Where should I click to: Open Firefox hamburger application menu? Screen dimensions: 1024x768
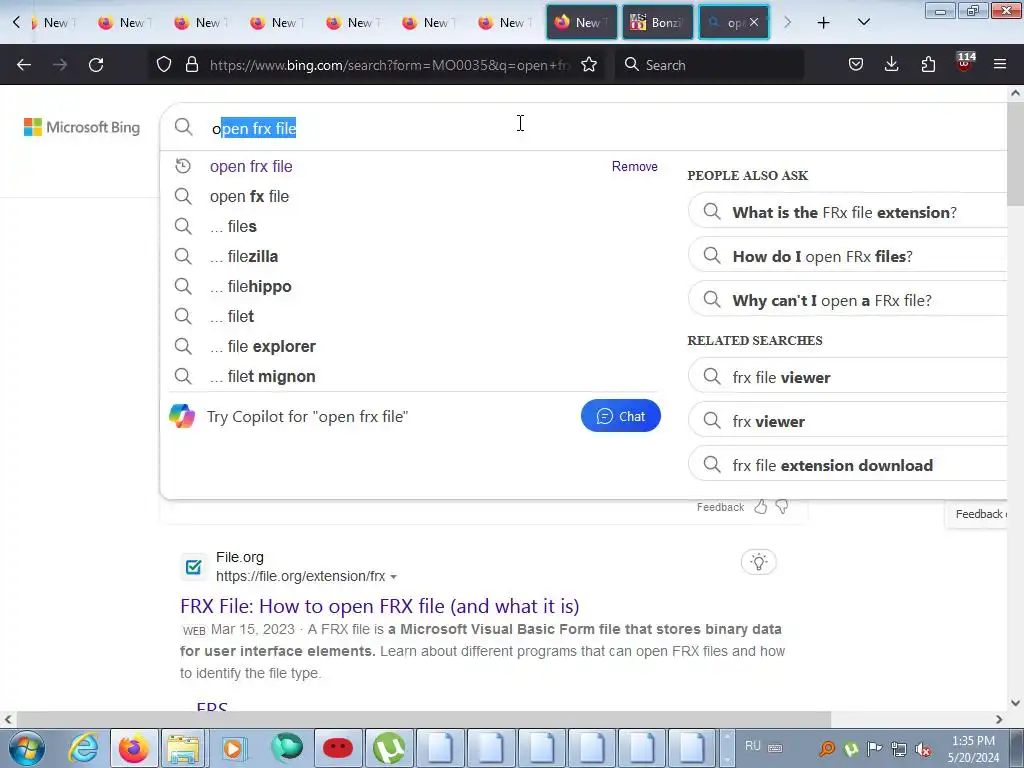click(1000, 65)
